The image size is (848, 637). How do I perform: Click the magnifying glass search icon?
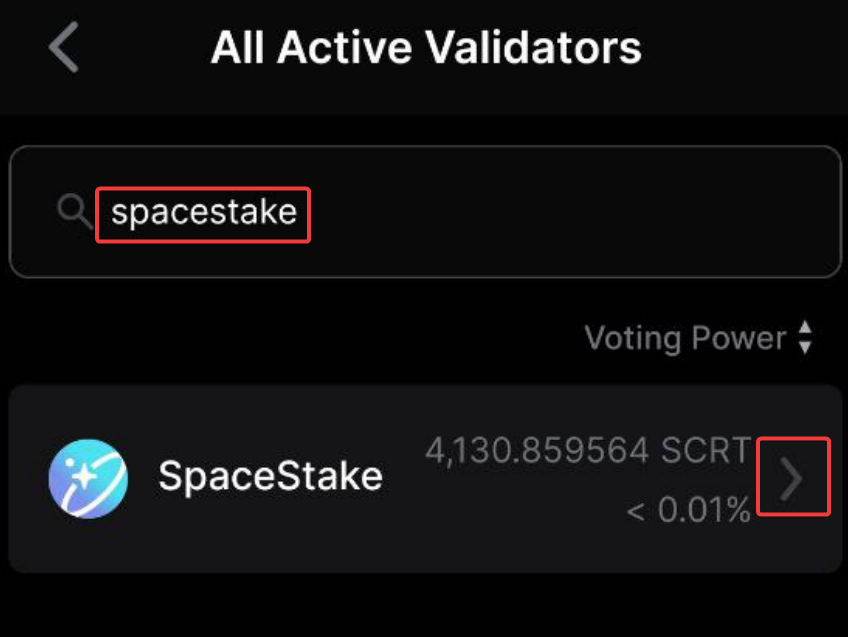(x=73, y=211)
